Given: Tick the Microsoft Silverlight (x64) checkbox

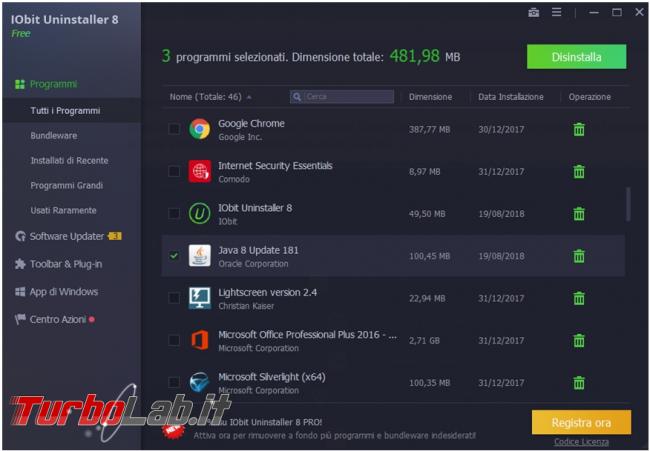Looking at the screenshot, I should (x=174, y=382).
